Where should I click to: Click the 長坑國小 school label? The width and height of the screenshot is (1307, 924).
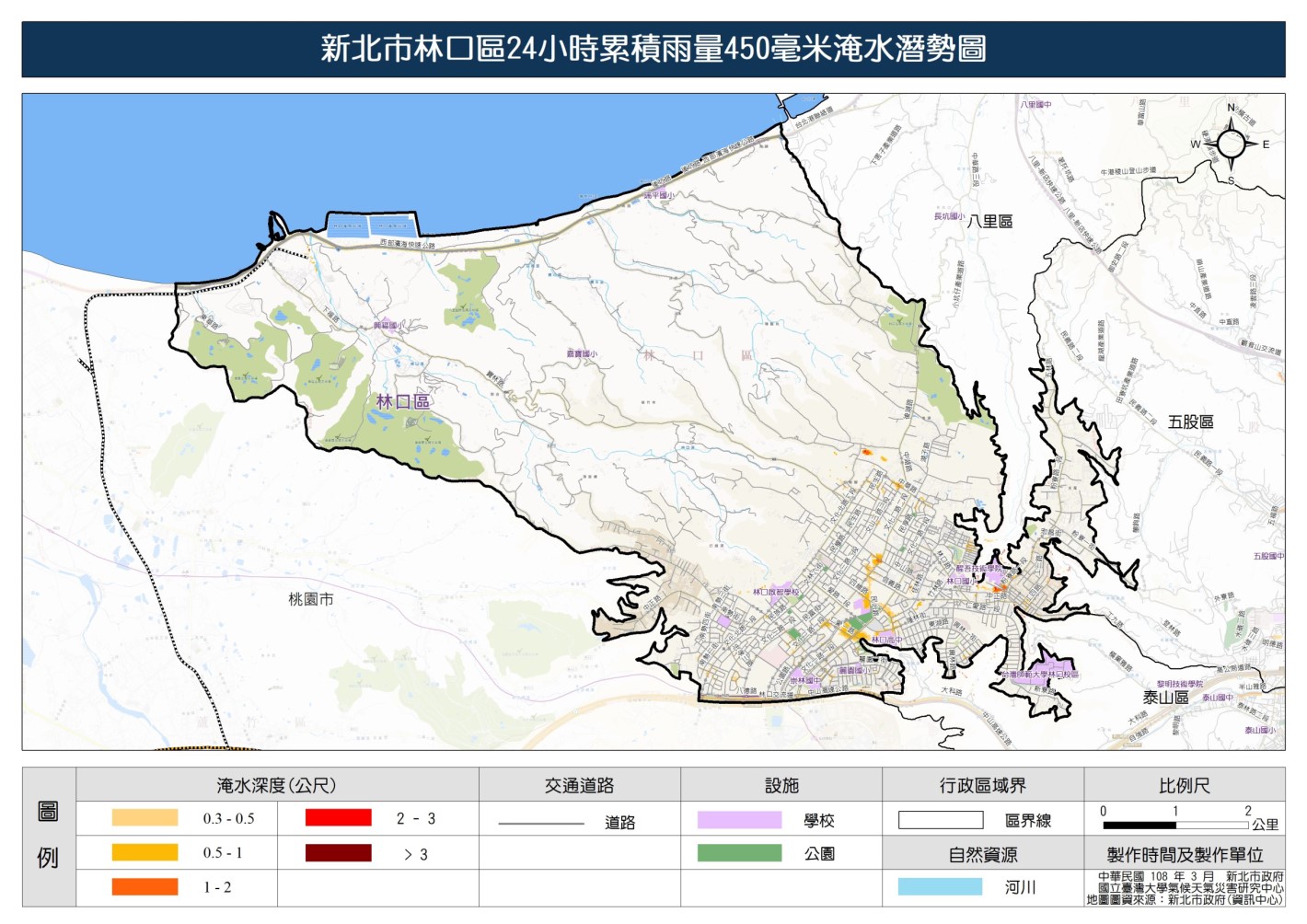pyautogui.click(x=949, y=216)
